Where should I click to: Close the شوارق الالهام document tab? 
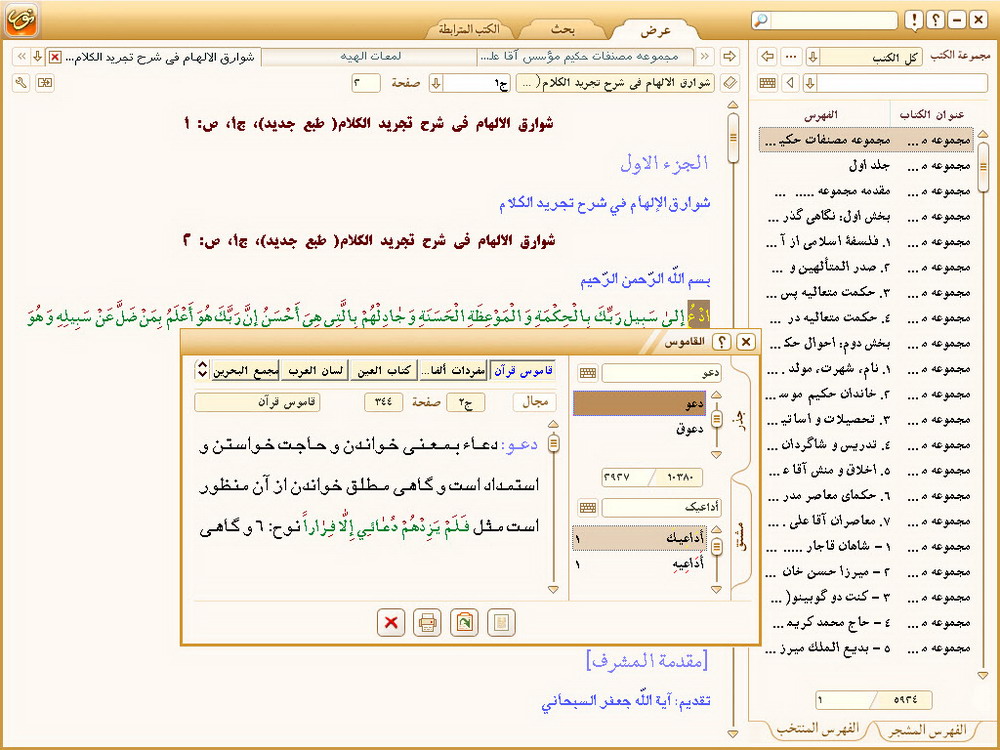coord(55,57)
